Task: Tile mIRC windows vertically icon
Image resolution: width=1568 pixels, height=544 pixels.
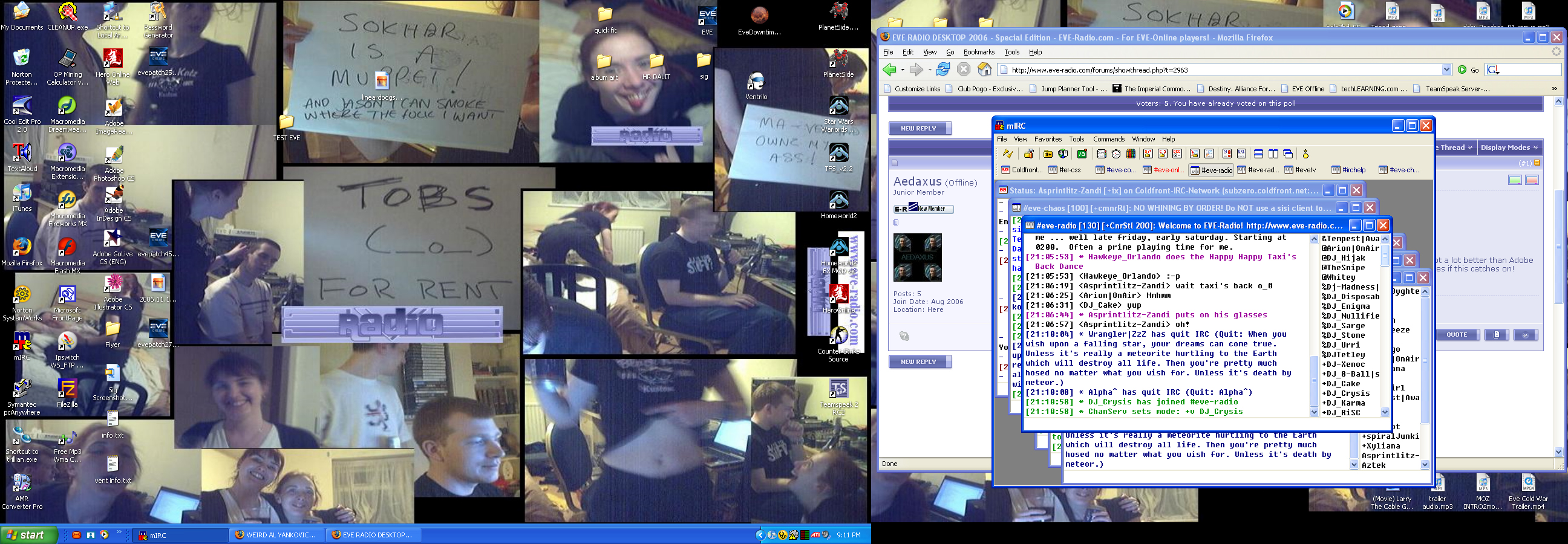Action: (x=1273, y=154)
